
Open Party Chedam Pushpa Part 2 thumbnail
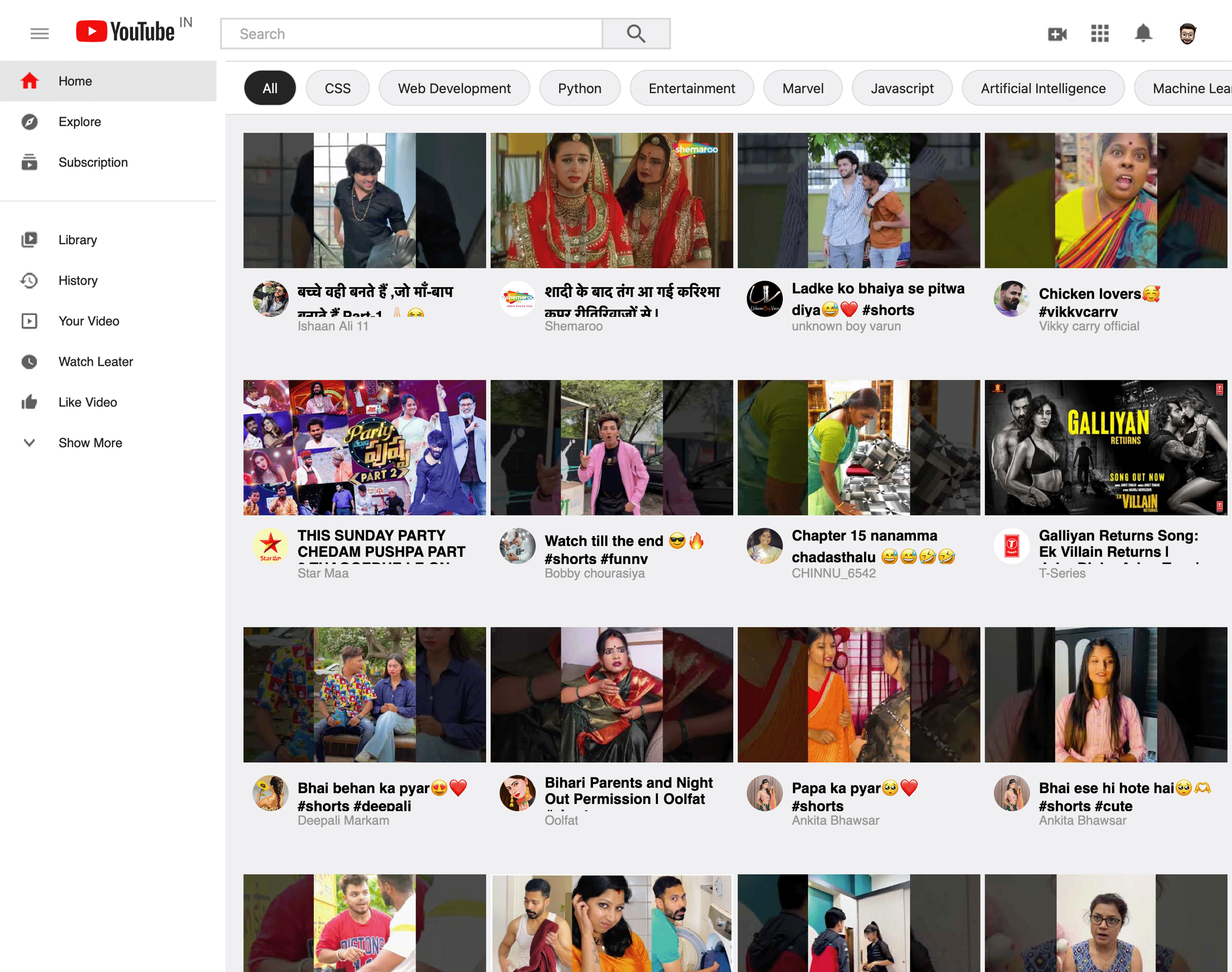(365, 447)
